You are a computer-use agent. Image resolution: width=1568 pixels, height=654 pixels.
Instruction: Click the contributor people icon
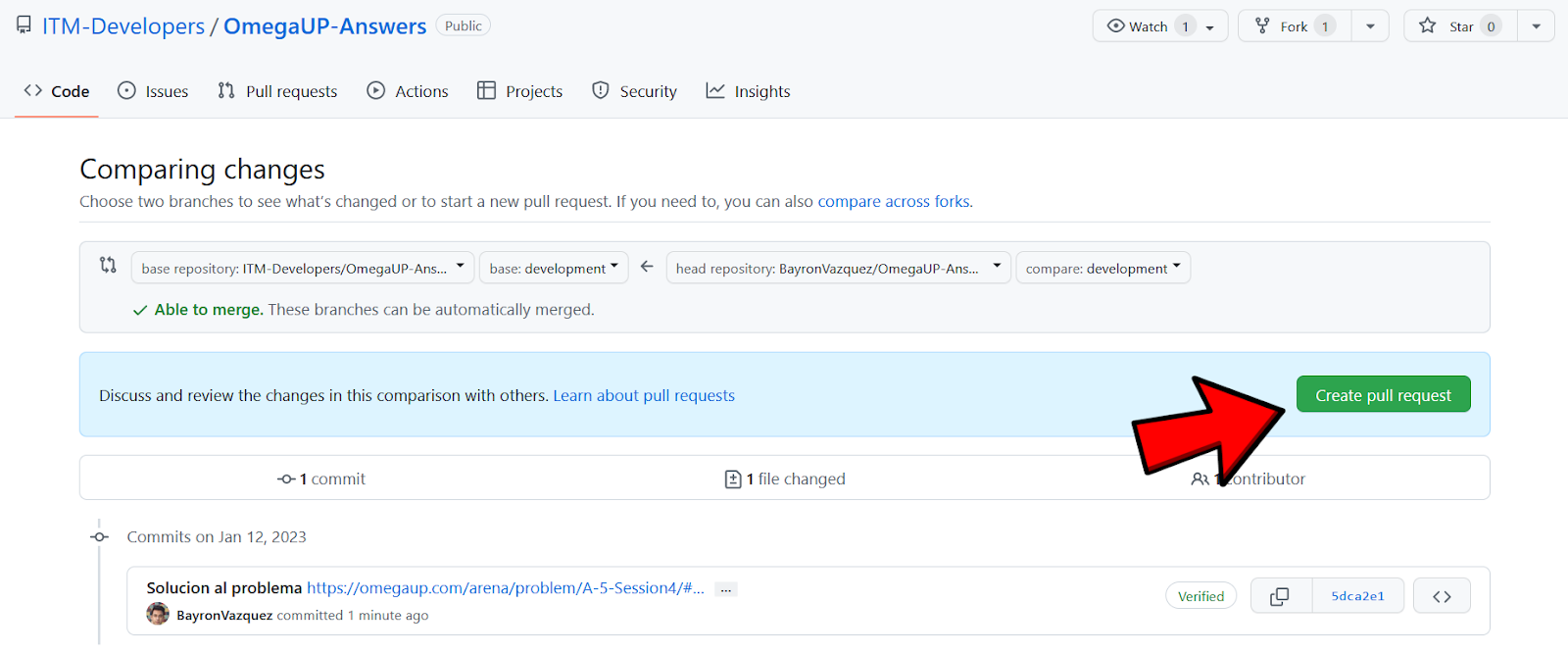click(x=1200, y=478)
